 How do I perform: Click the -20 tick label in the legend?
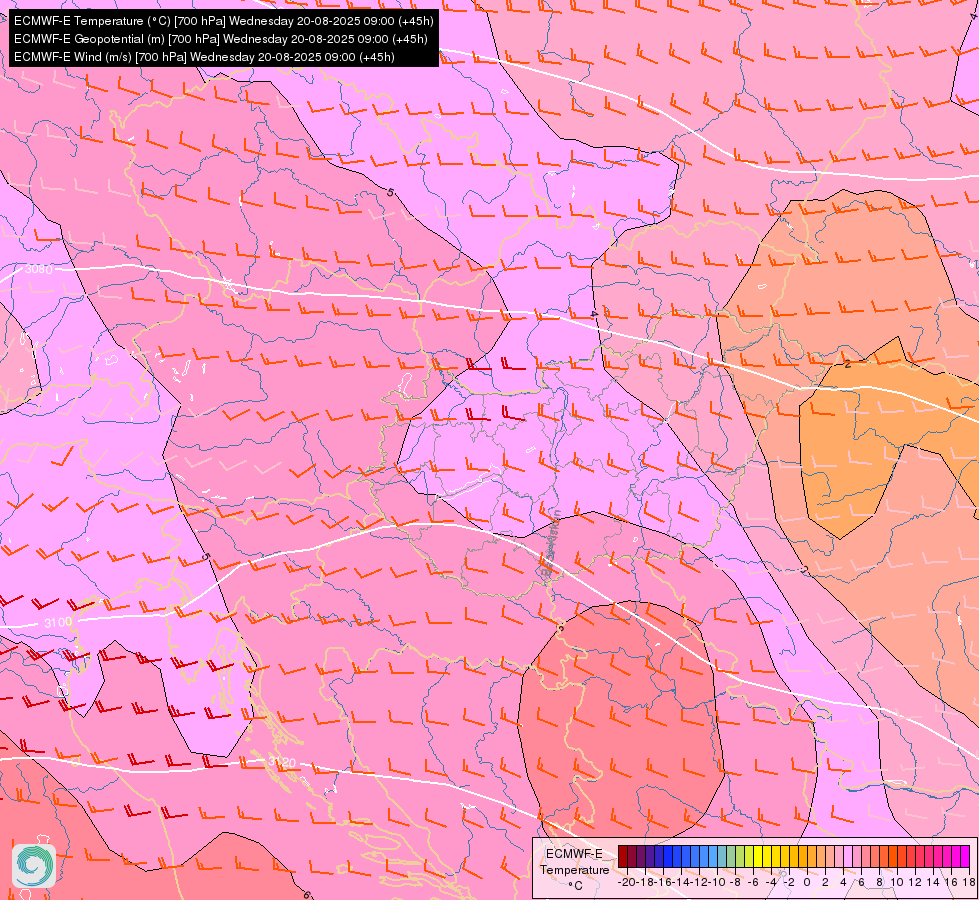627,883
